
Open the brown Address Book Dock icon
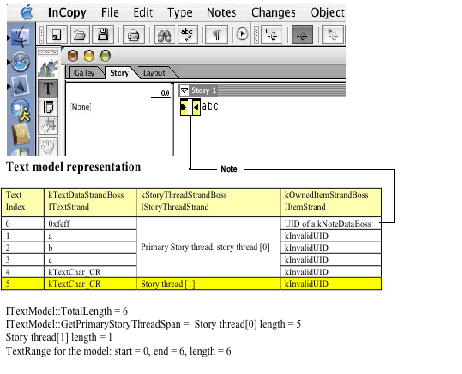click(21, 134)
